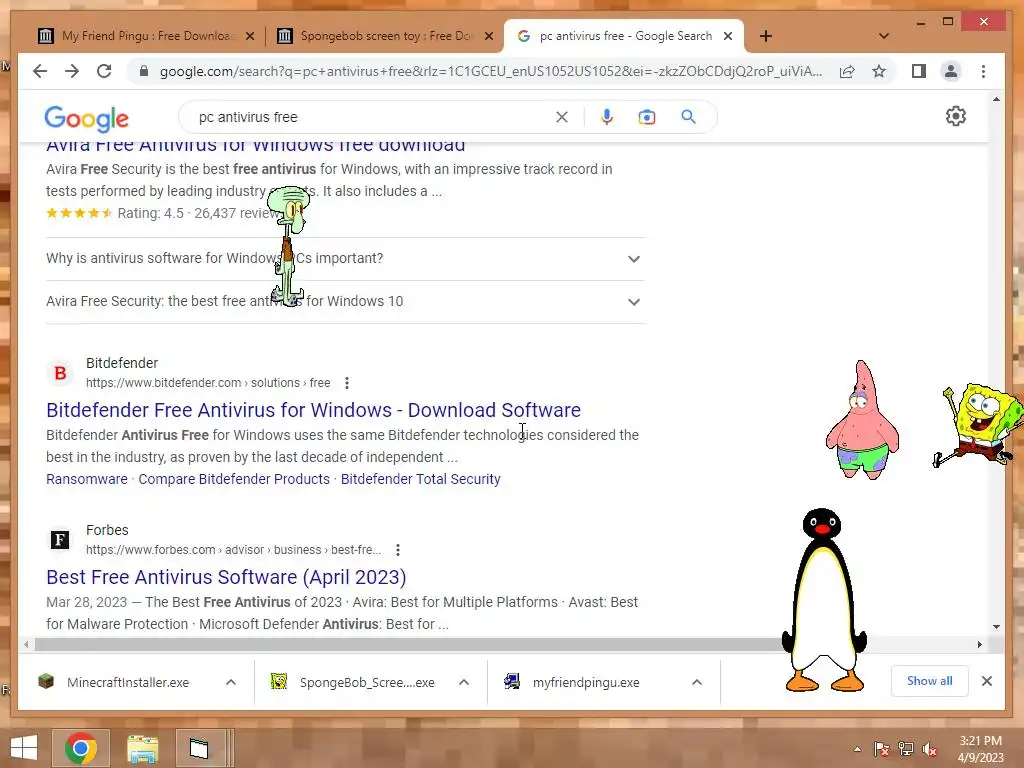Viewport: 1024px width, 768px height.
Task: Go to the Google logo homepage
Action: click(86, 118)
